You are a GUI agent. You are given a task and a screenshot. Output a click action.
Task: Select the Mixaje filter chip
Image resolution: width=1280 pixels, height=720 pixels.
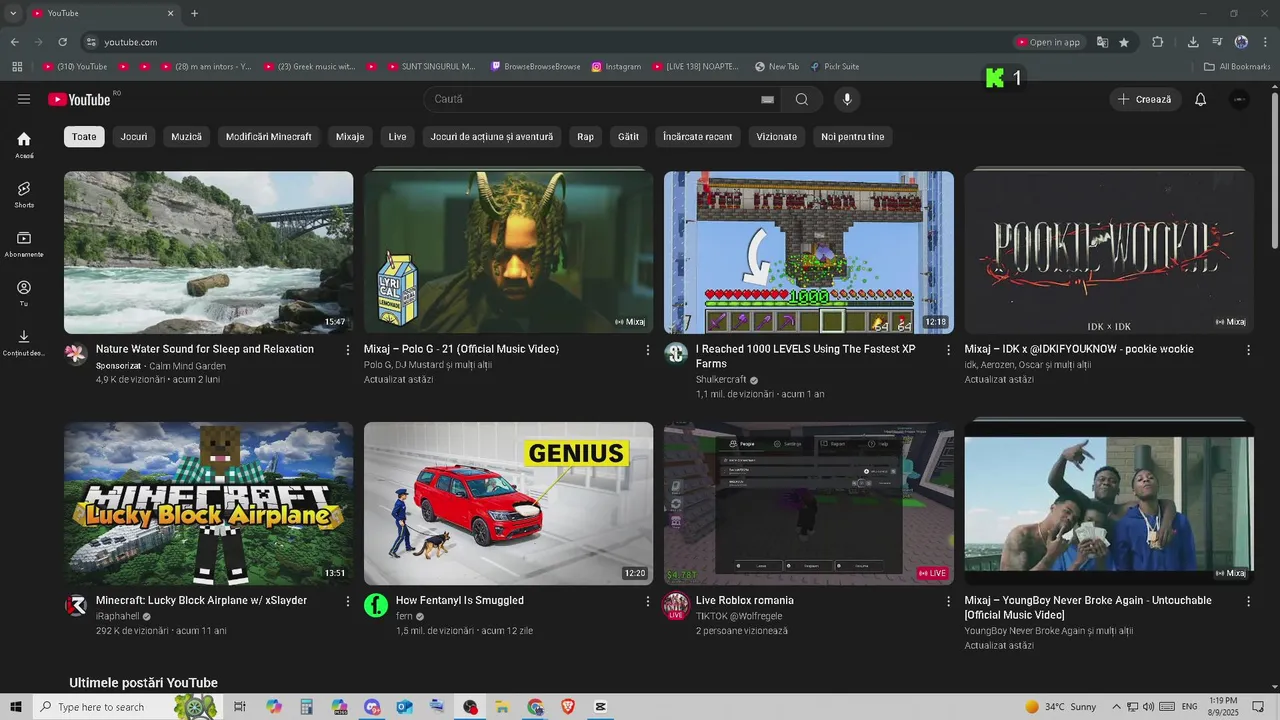click(350, 137)
